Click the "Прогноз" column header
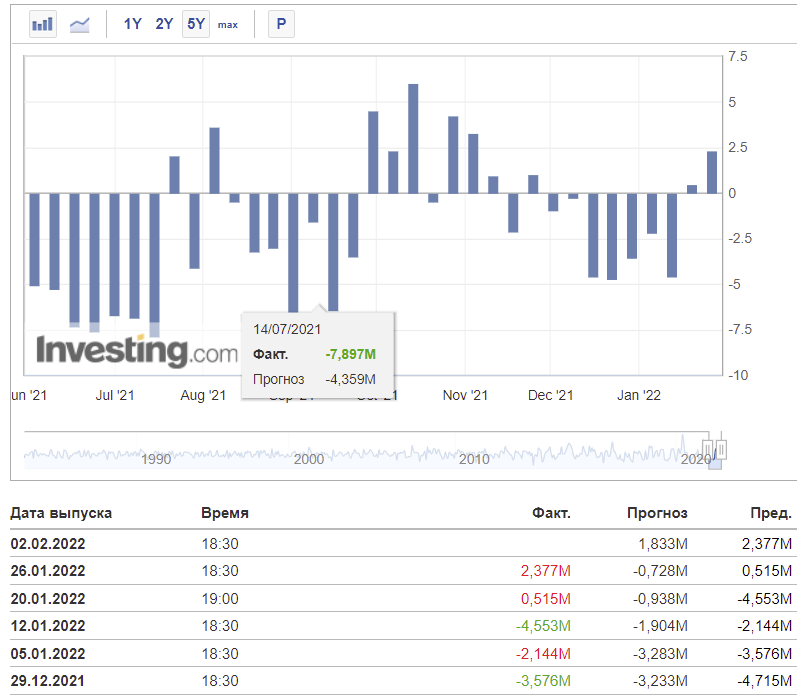797x695 pixels. [x=657, y=513]
